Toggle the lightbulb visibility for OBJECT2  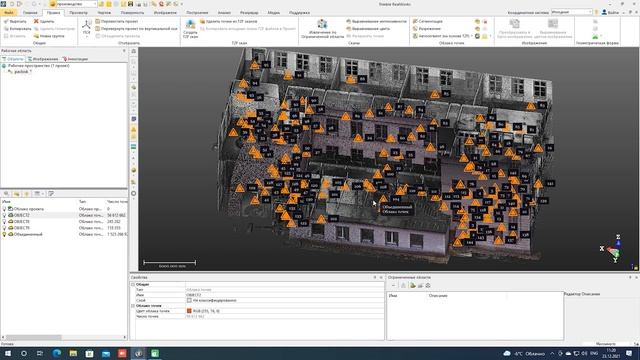click(x=4, y=215)
